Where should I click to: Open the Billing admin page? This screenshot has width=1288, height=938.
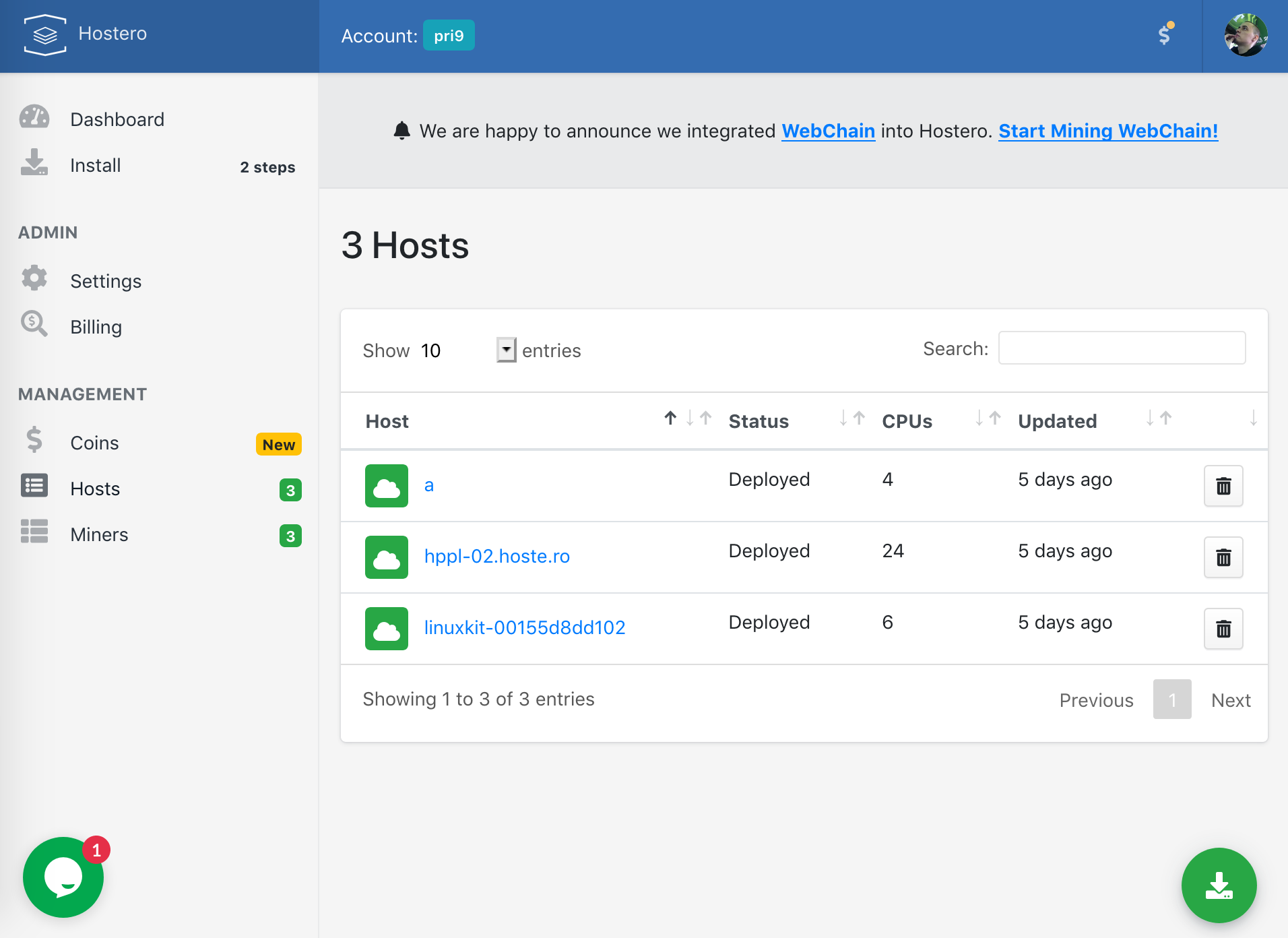tap(96, 327)
